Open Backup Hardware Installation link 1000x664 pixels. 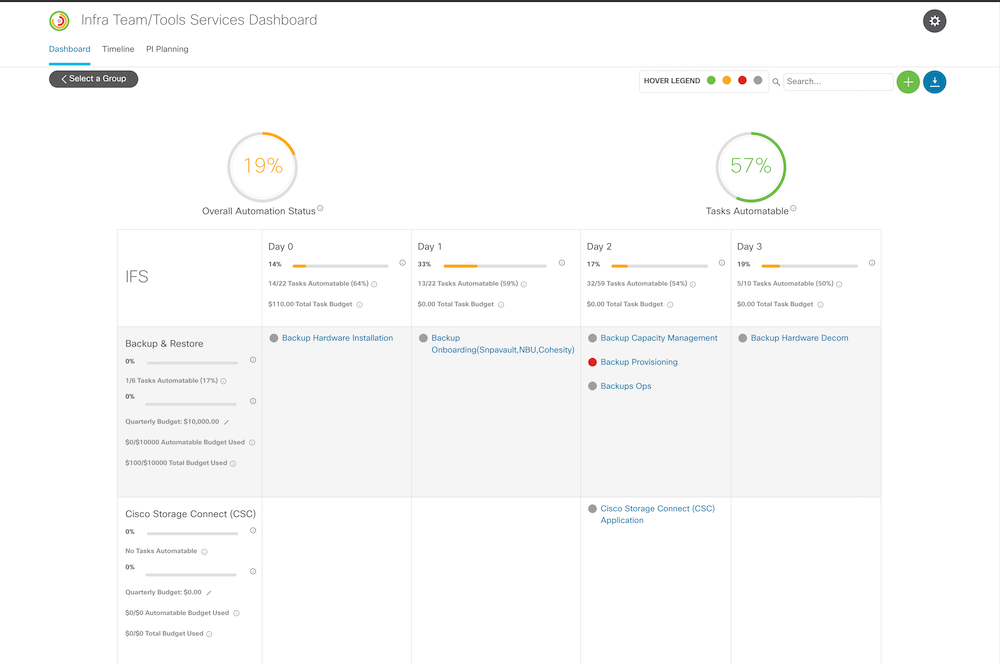(337, 338)
